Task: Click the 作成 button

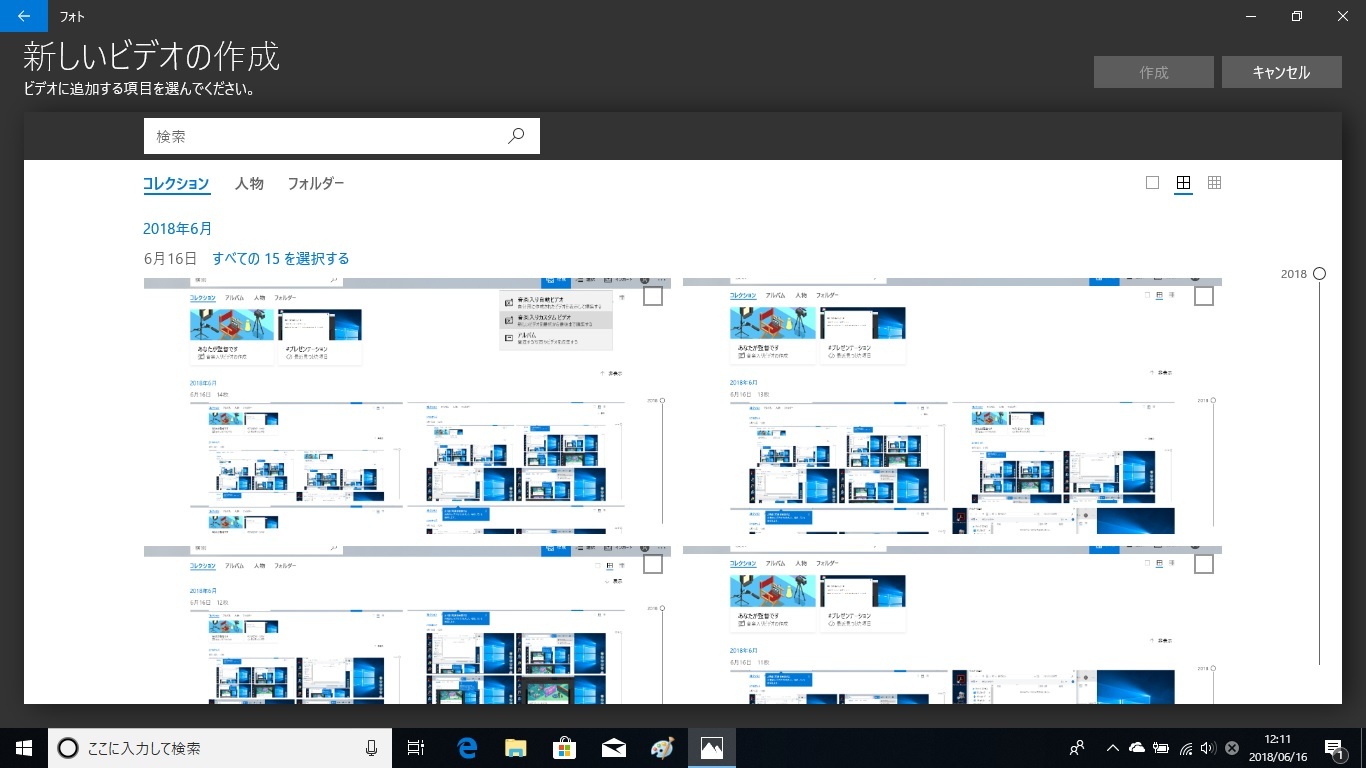Action: coord(1154,72)
